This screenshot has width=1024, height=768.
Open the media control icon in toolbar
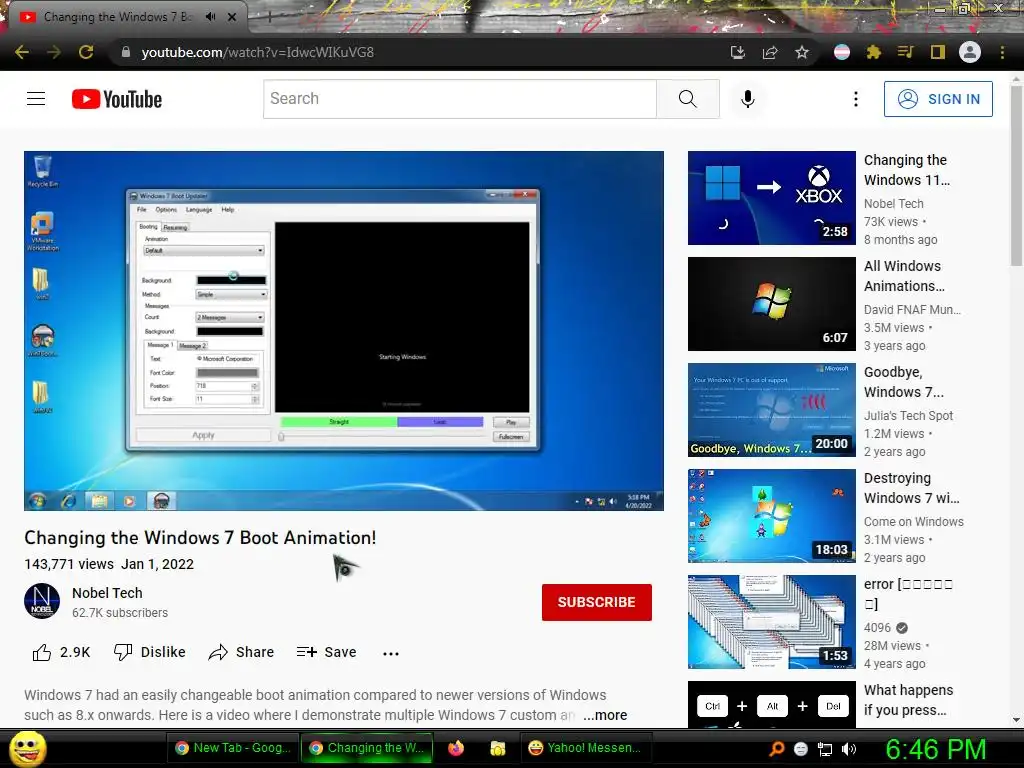click(905, 52)
